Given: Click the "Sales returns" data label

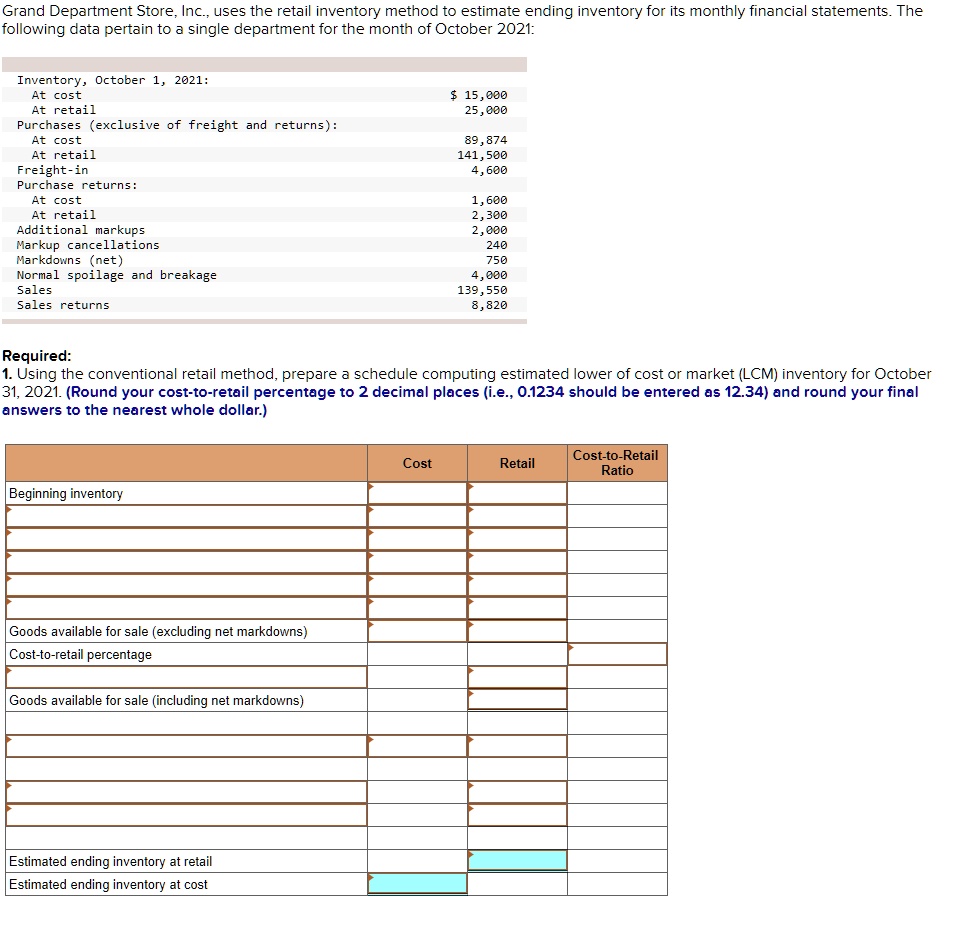Looking at the screenshot, I should [x=63, y=305].
